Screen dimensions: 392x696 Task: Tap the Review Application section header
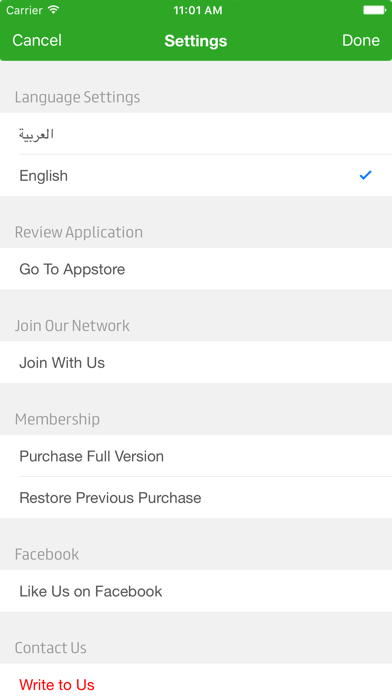point(79,232)
